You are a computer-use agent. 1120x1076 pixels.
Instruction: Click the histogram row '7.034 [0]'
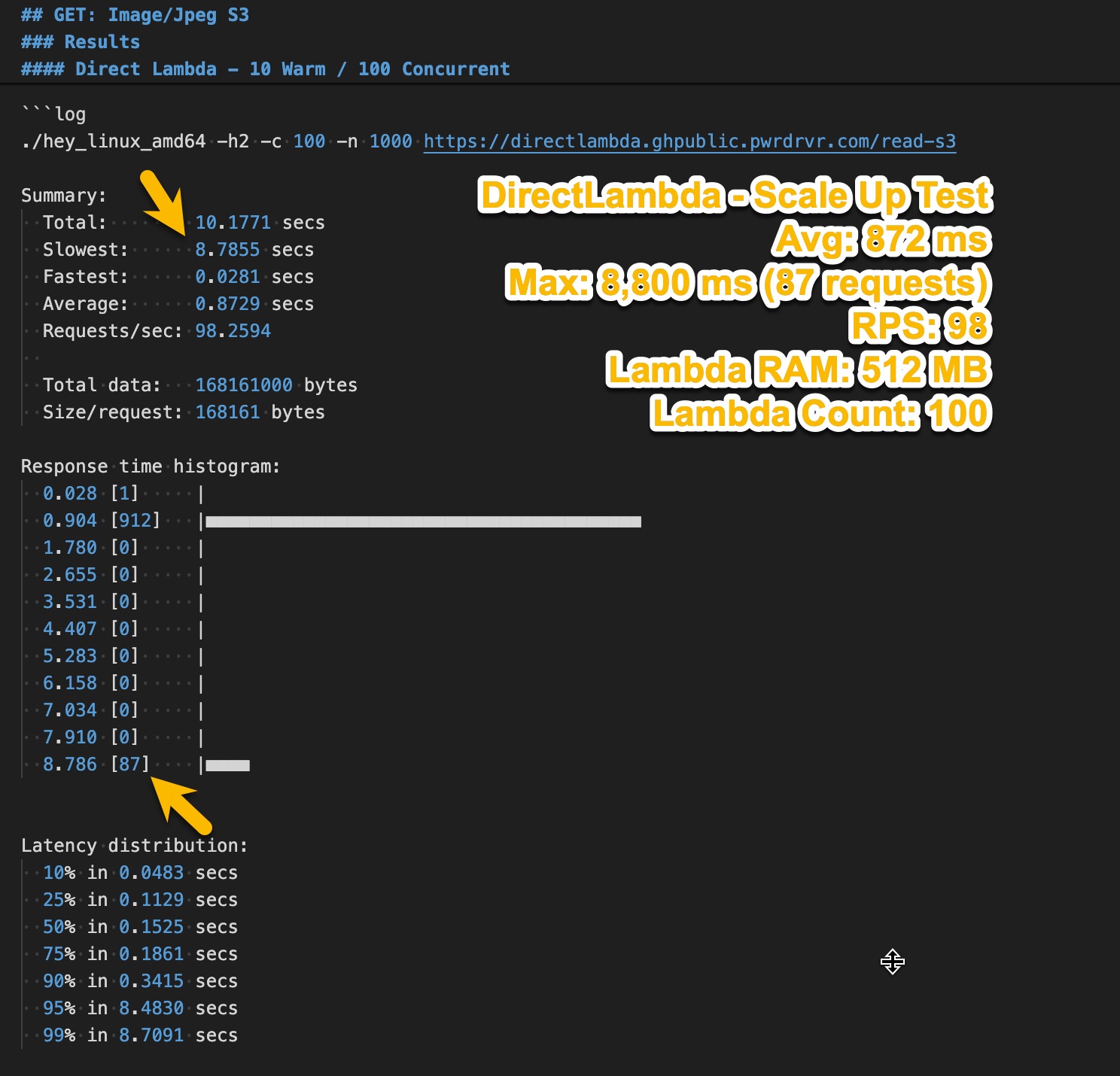coord(123,710)
